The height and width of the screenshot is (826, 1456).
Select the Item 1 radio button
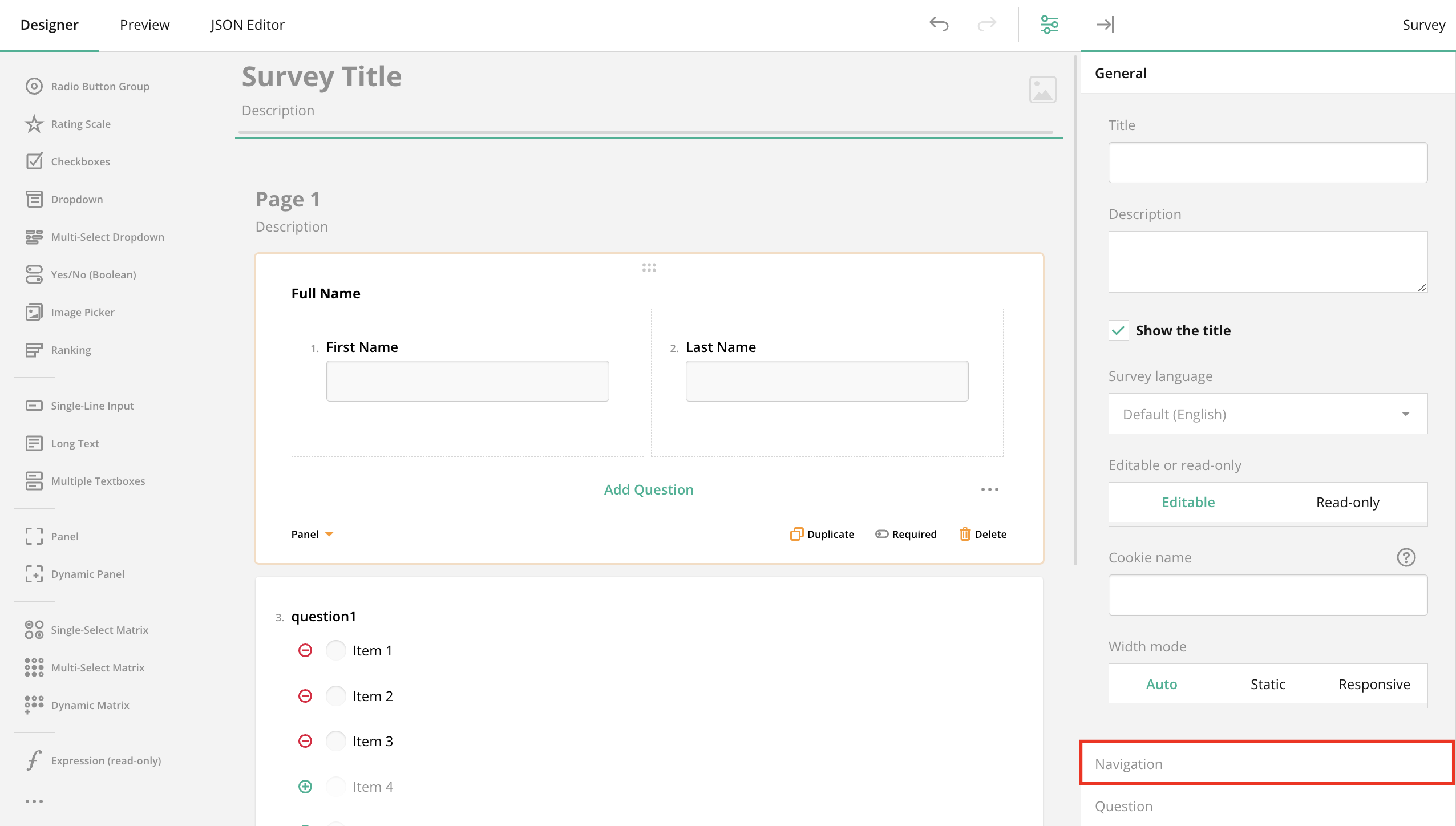pos(335,650)
